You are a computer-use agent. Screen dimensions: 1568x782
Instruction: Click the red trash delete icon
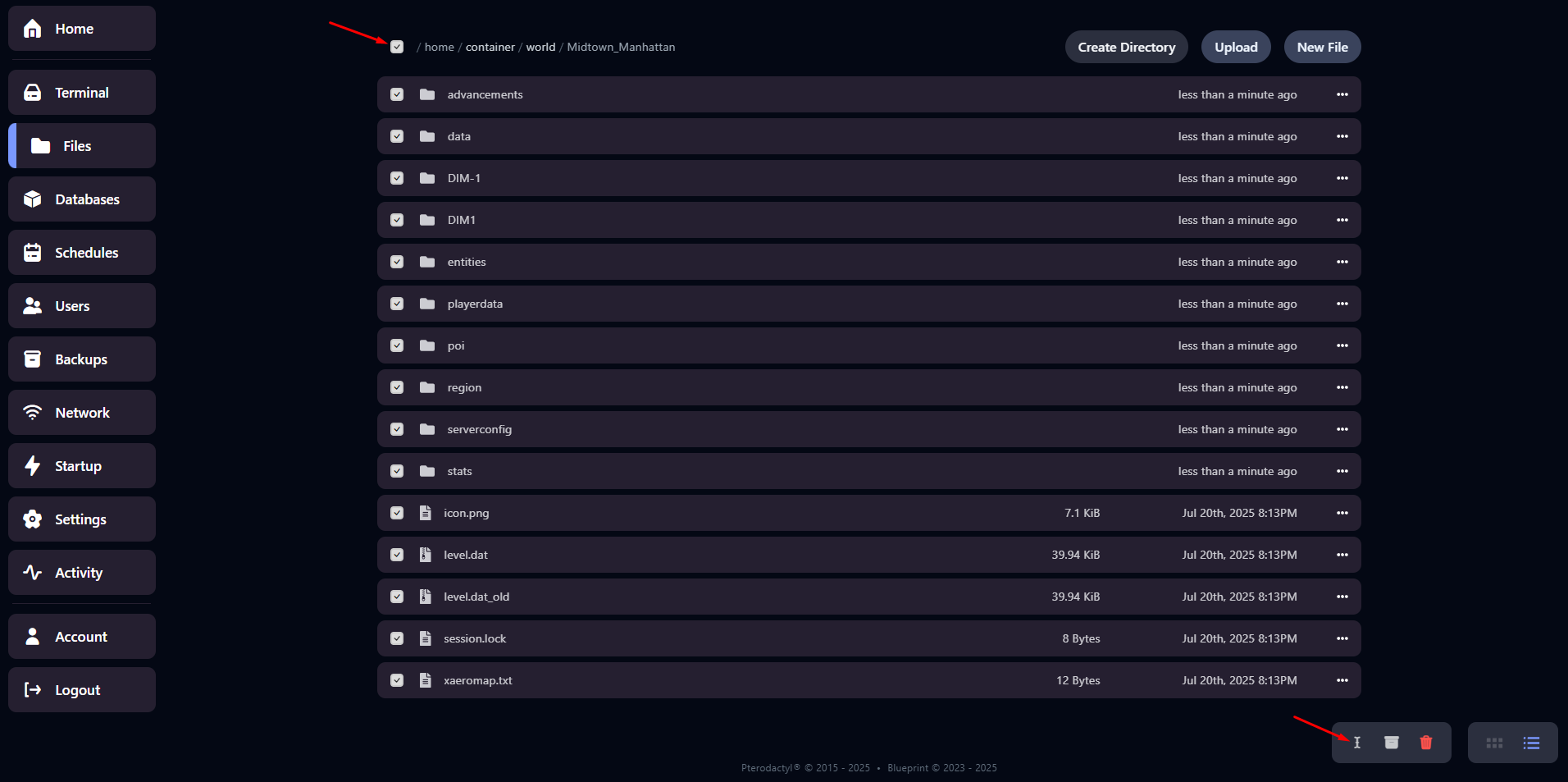pyautogui.click(x=1425, y=743)
